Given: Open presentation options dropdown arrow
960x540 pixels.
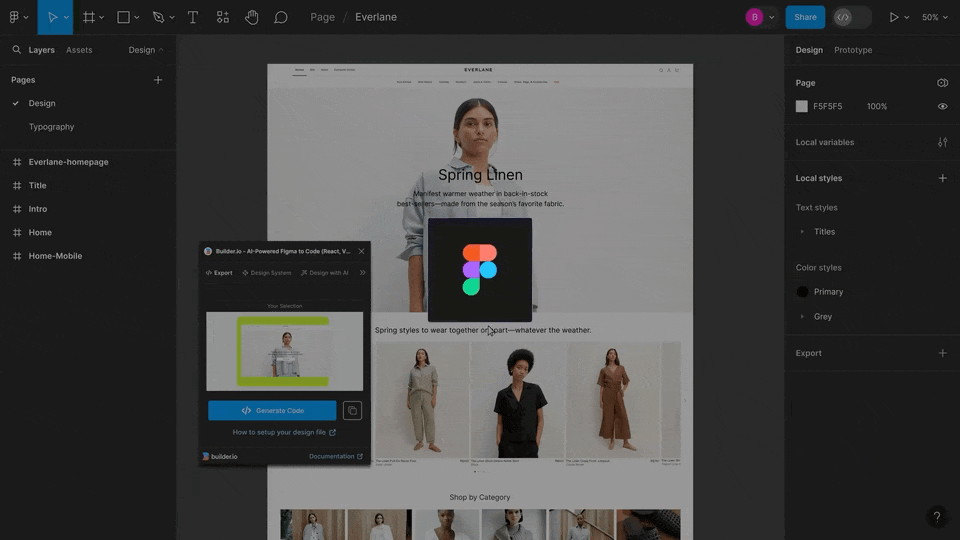Looking at the screenshot, I should click(907, 17).
